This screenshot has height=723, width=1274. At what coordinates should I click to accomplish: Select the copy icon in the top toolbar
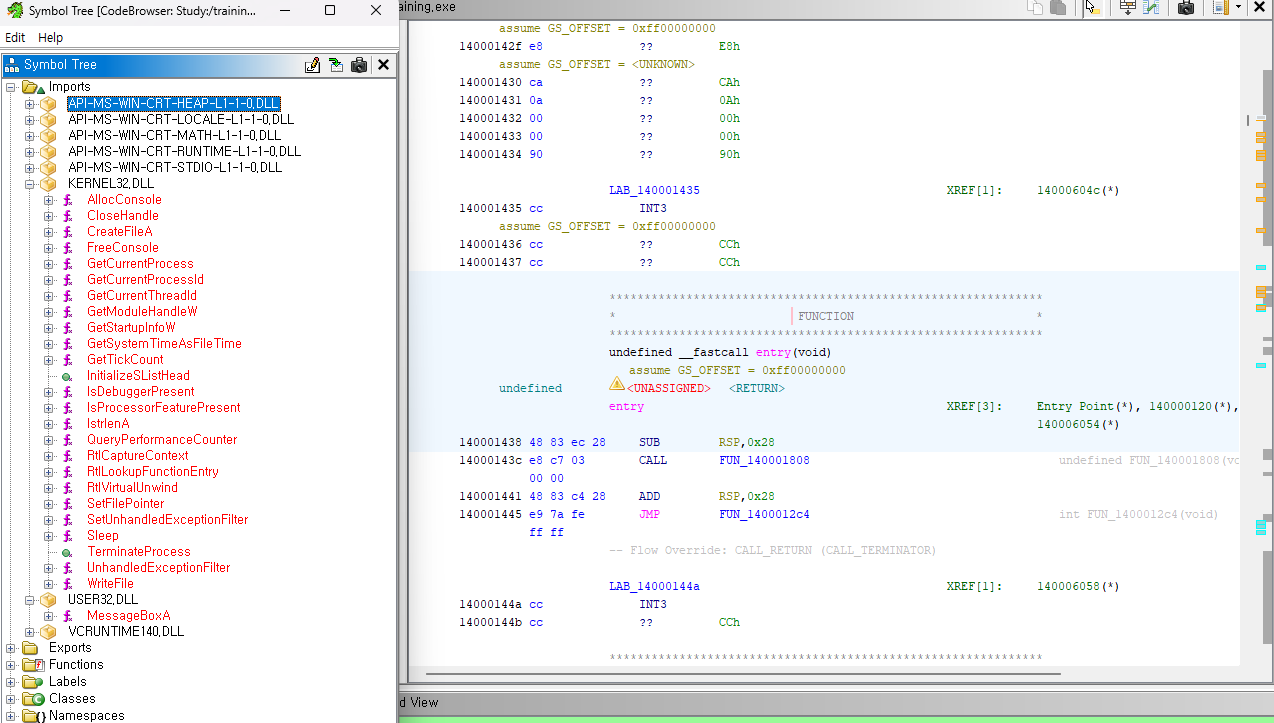coord(1037,7)
